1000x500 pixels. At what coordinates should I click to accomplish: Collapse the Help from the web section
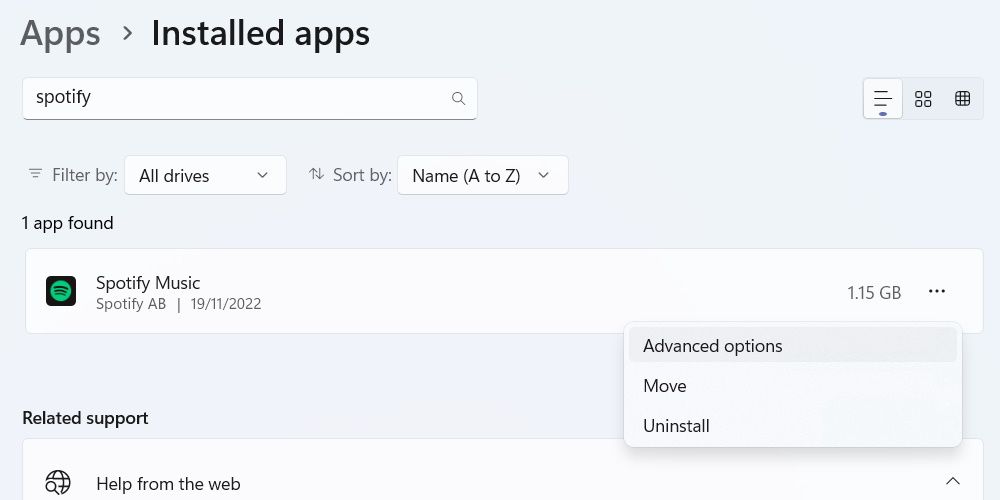click(952, 482)
